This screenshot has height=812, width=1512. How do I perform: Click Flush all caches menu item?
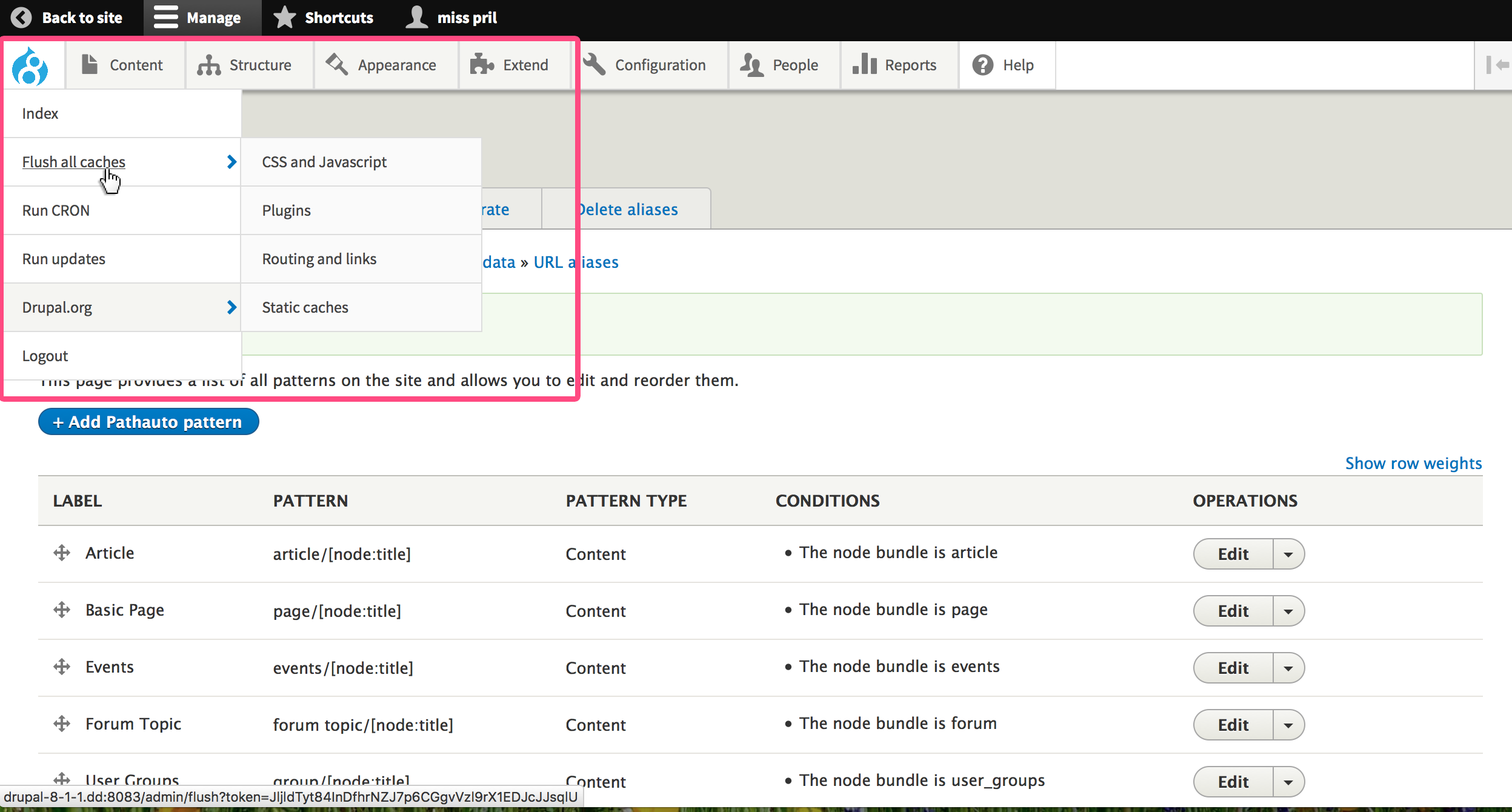pyautogui.click(x=74, y=162)
